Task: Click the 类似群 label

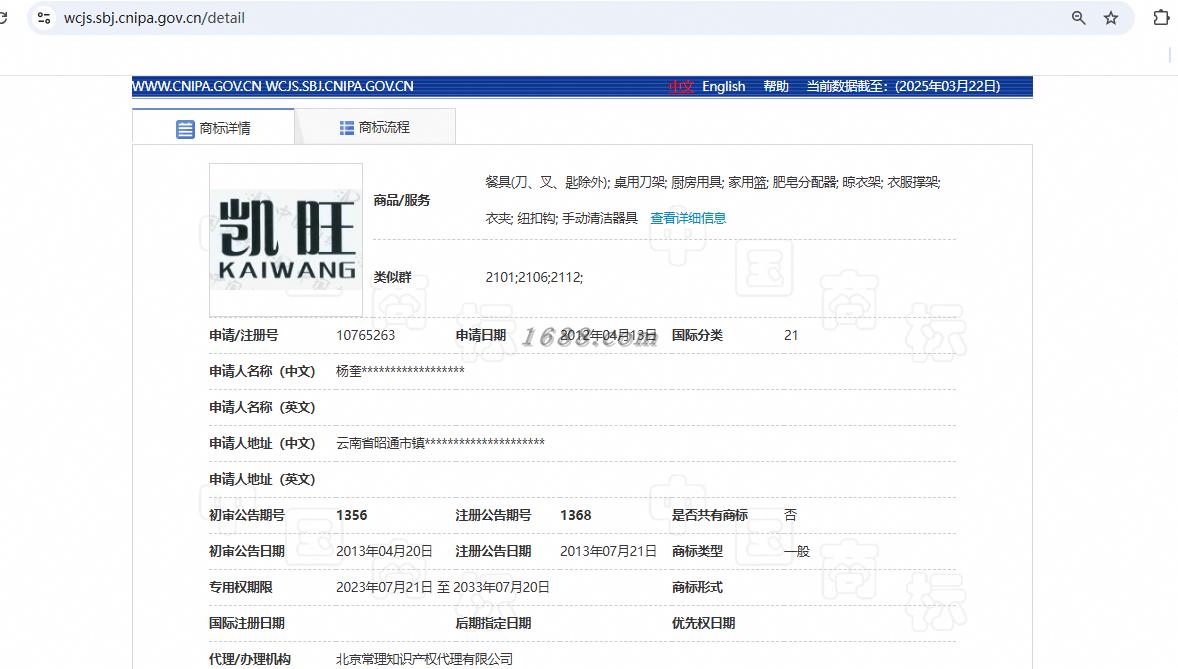Action: (x=392, y=277)
